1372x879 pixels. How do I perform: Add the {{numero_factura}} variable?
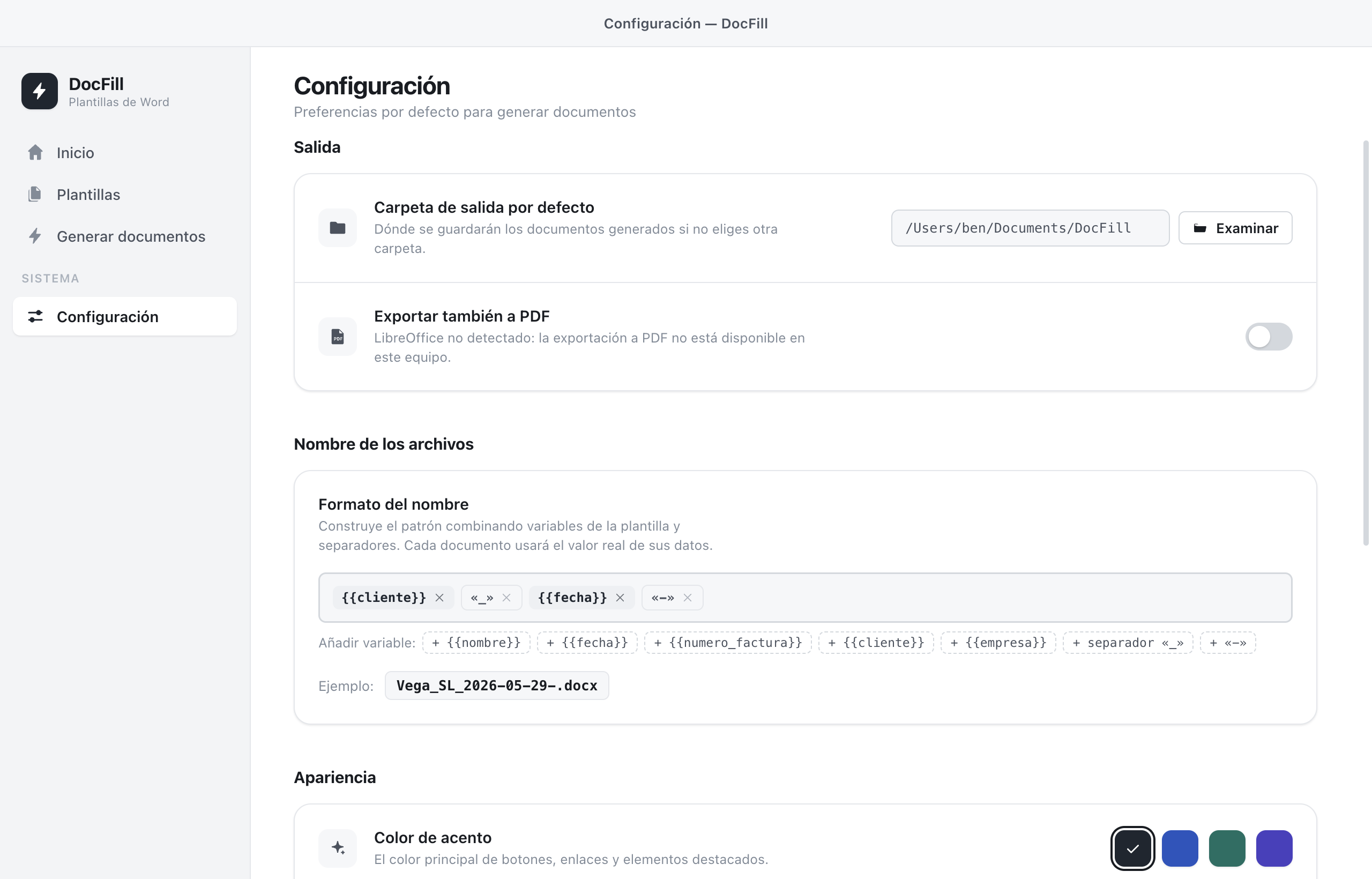[x=728, y=643]
